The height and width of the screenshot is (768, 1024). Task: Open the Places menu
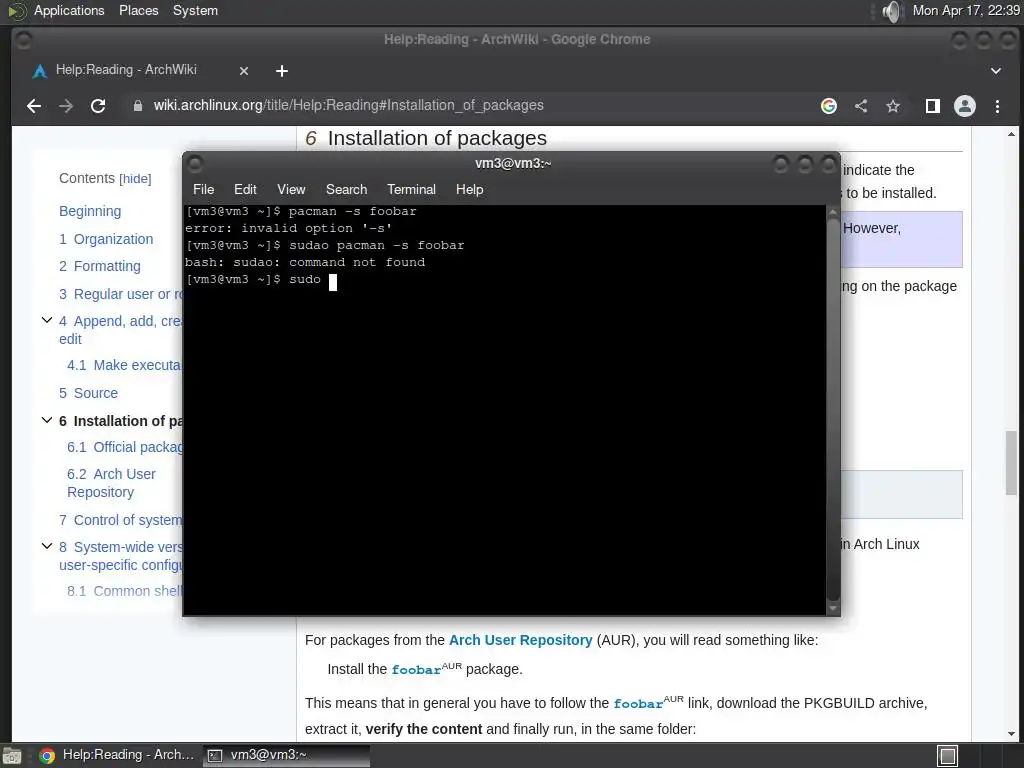[x=138, y=11]
